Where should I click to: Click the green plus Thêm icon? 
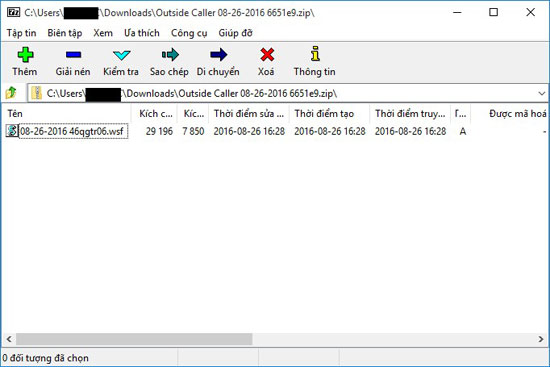(x=25, y=55)
